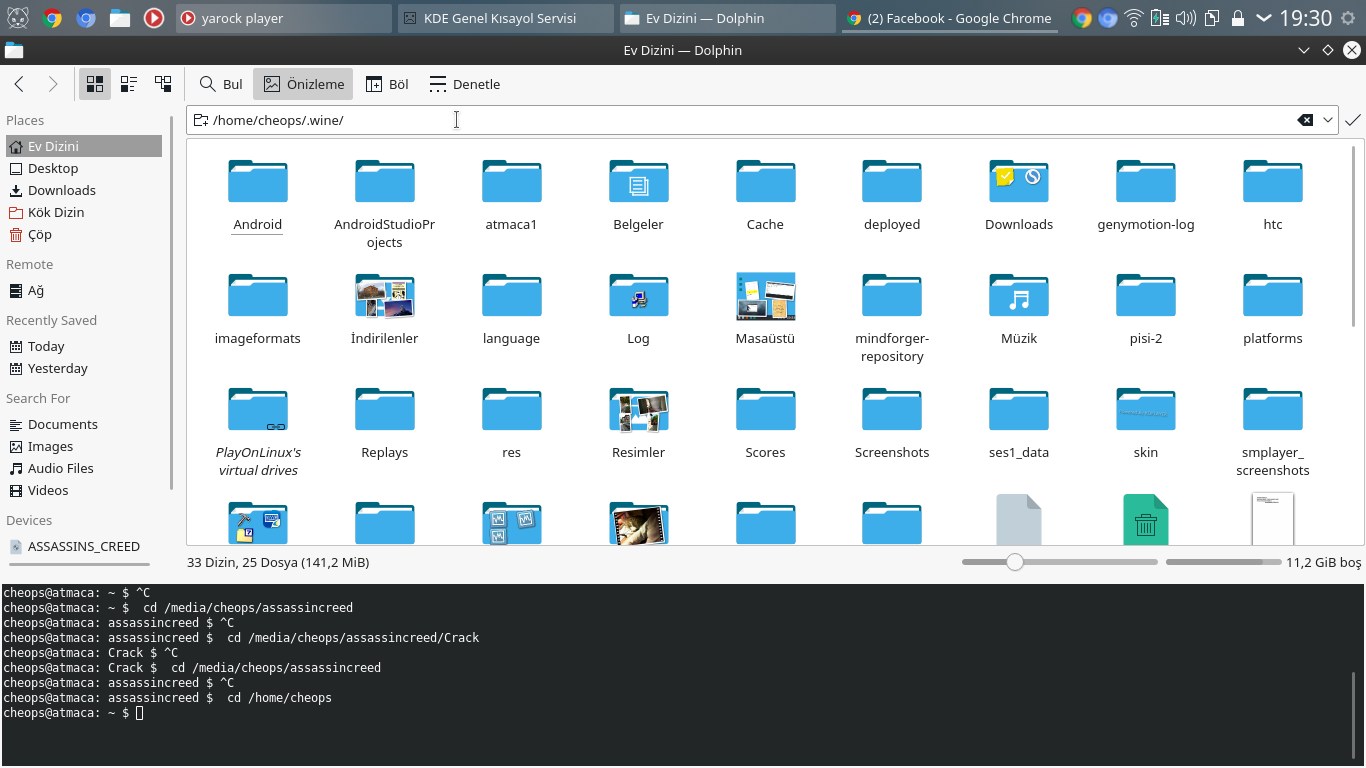Switch to icons view mode
Image resolution: width=1366 pixels, height=768 pixels.
(x=95, y=84)
